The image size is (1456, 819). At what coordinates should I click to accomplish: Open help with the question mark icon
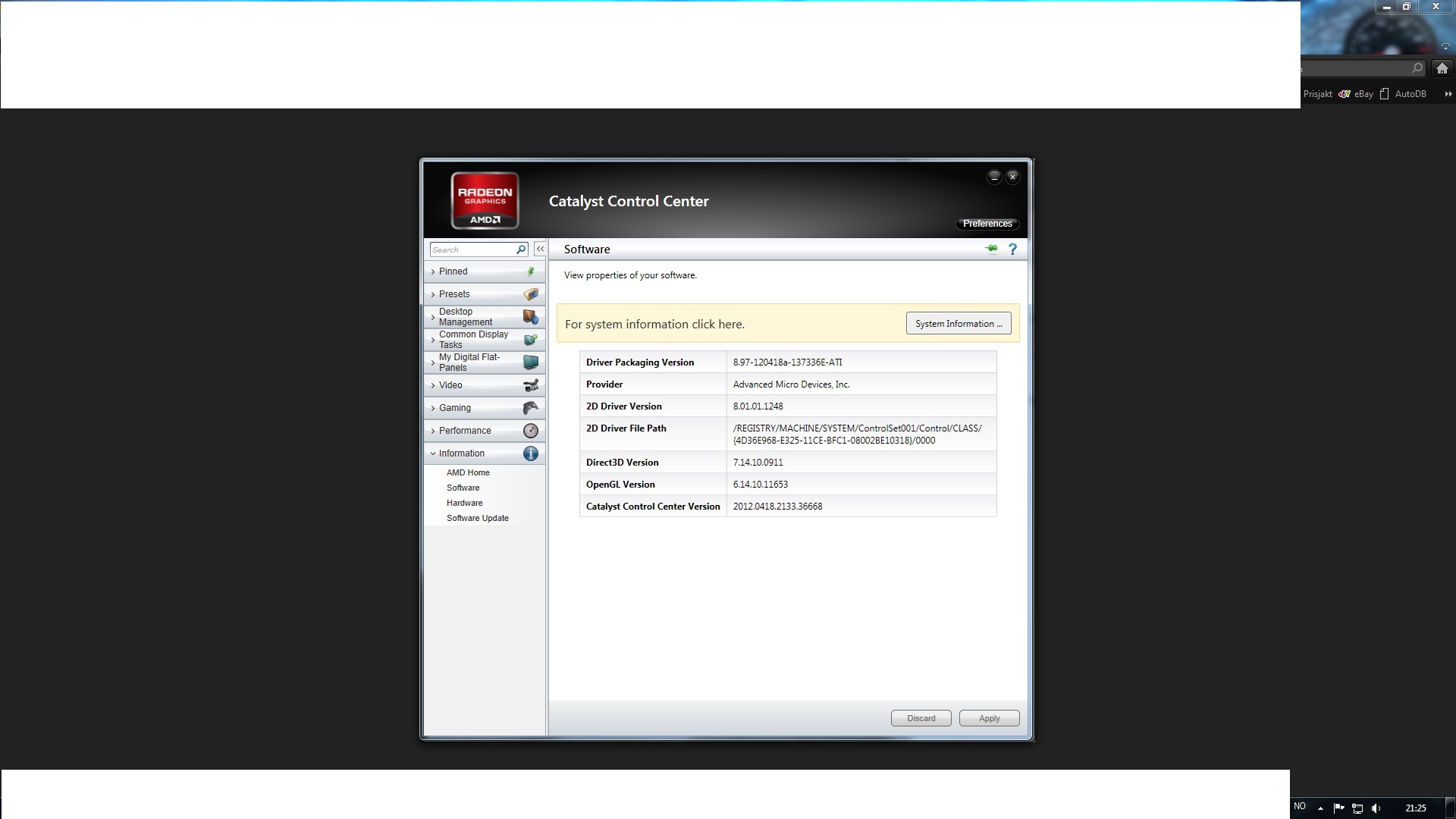tap(1012, 249)
